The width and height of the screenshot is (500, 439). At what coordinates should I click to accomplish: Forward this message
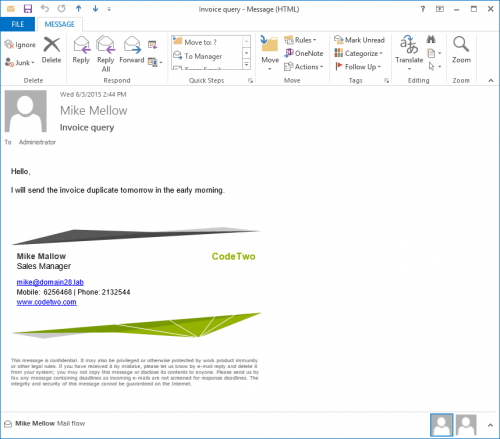(x=132, y=50)
